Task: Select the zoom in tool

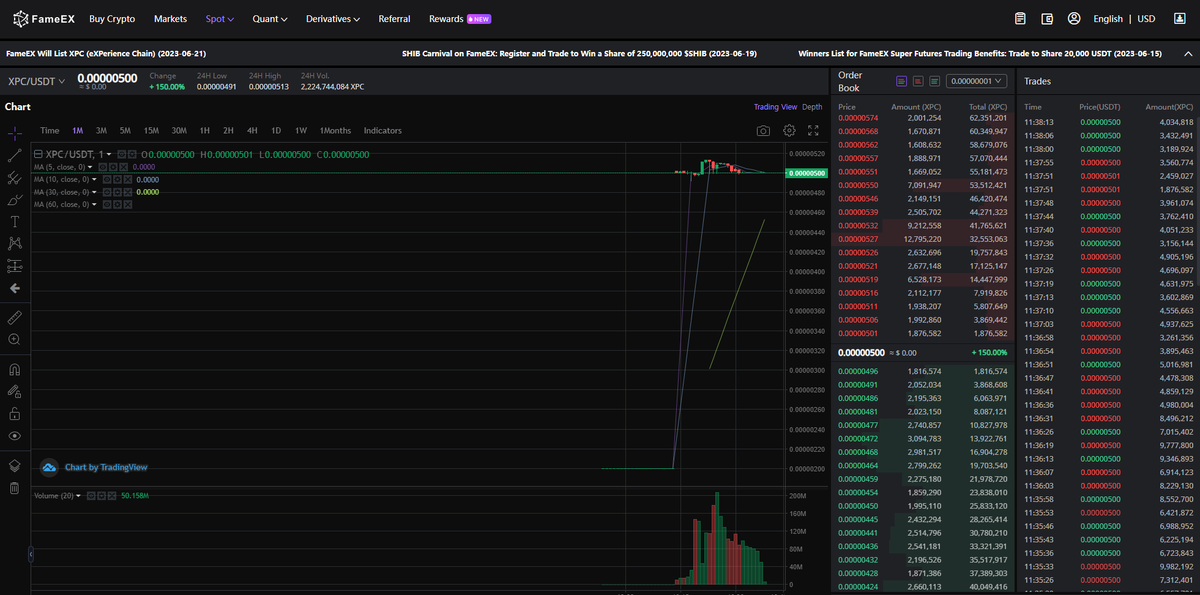Action: 14,340
